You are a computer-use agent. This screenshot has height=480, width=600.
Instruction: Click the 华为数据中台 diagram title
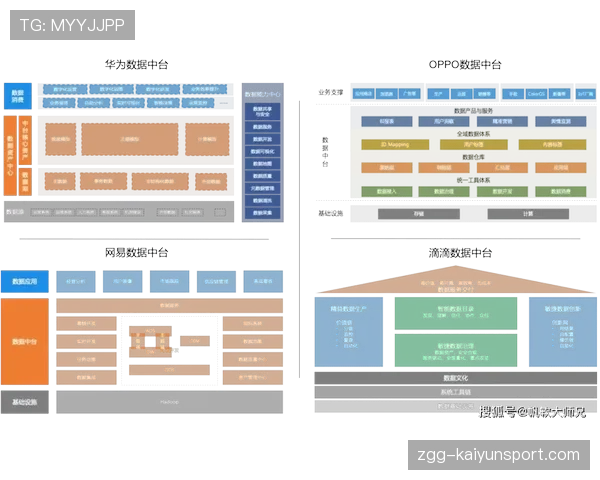coord(137,64)
